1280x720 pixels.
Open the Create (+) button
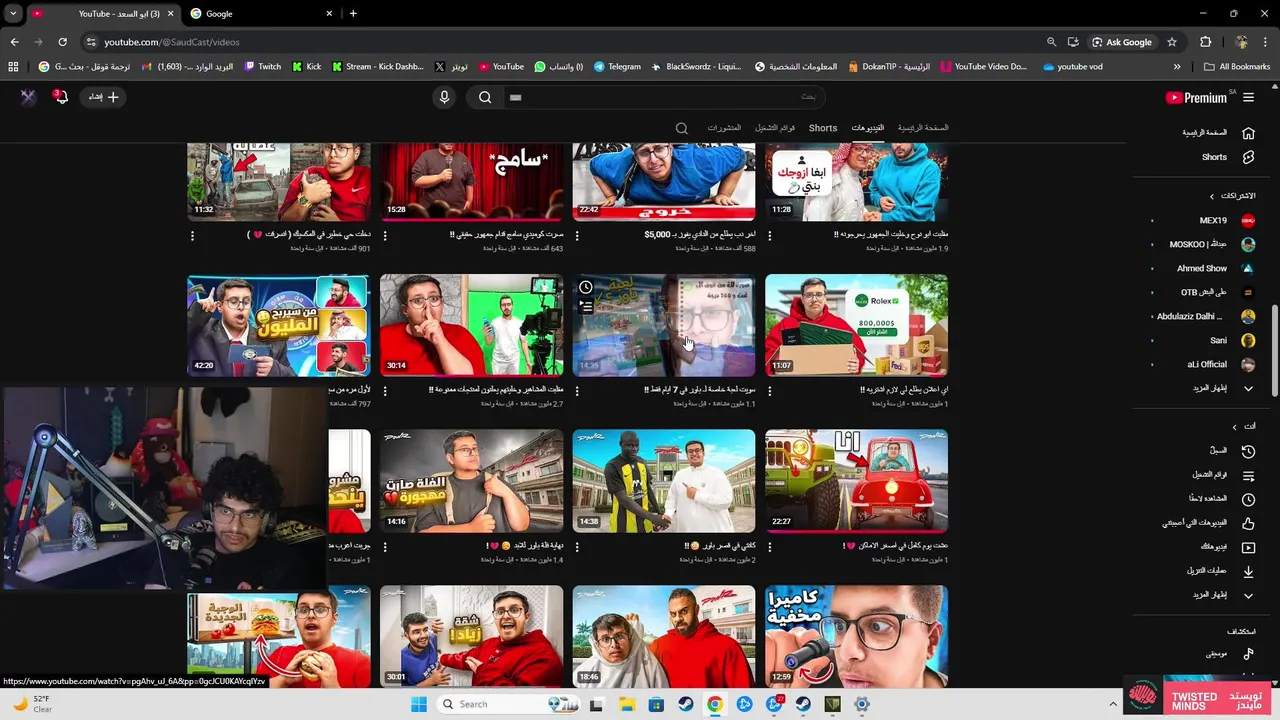(103, 97)
